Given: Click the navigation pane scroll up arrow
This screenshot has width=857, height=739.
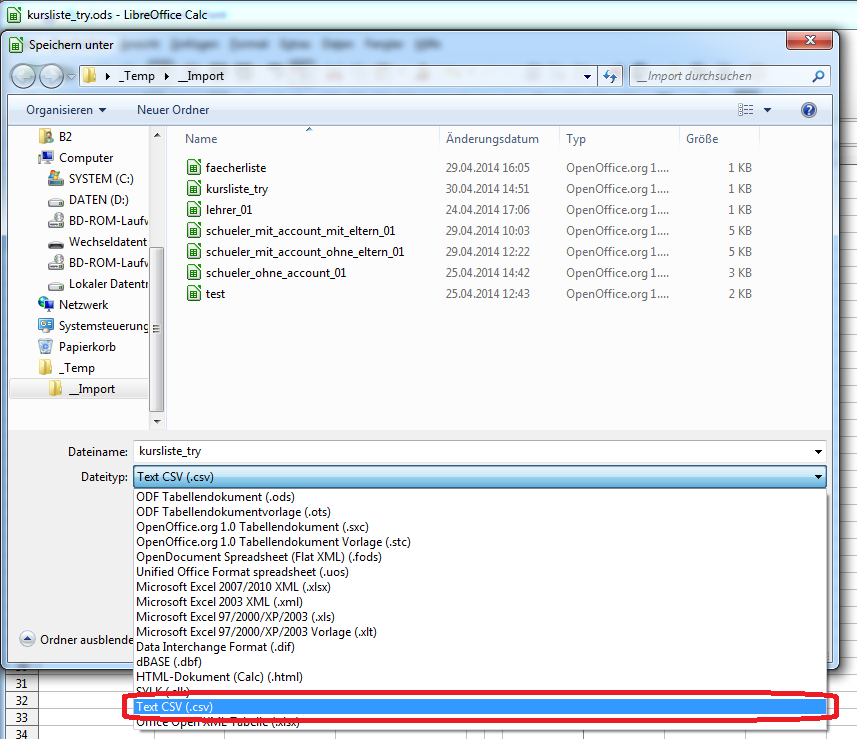Looking at the screenshot, I should coord(157,135).
